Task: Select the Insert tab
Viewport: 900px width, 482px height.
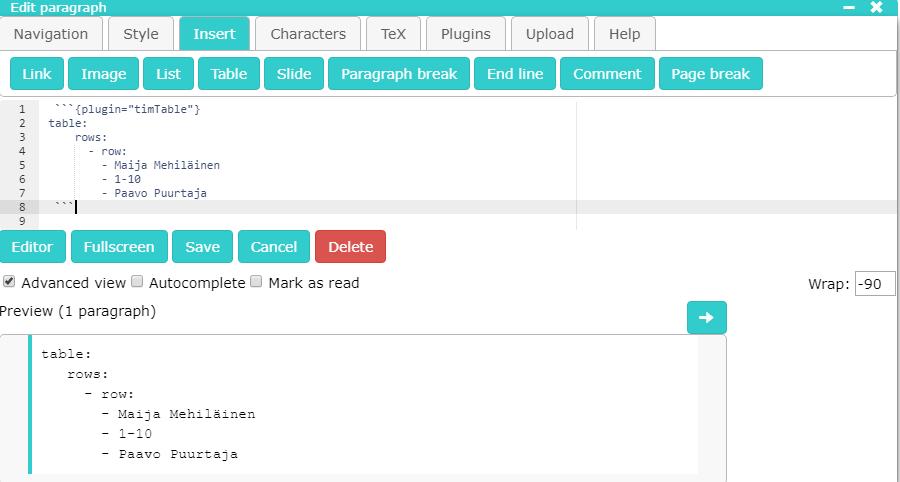Action: coord(215,34)
